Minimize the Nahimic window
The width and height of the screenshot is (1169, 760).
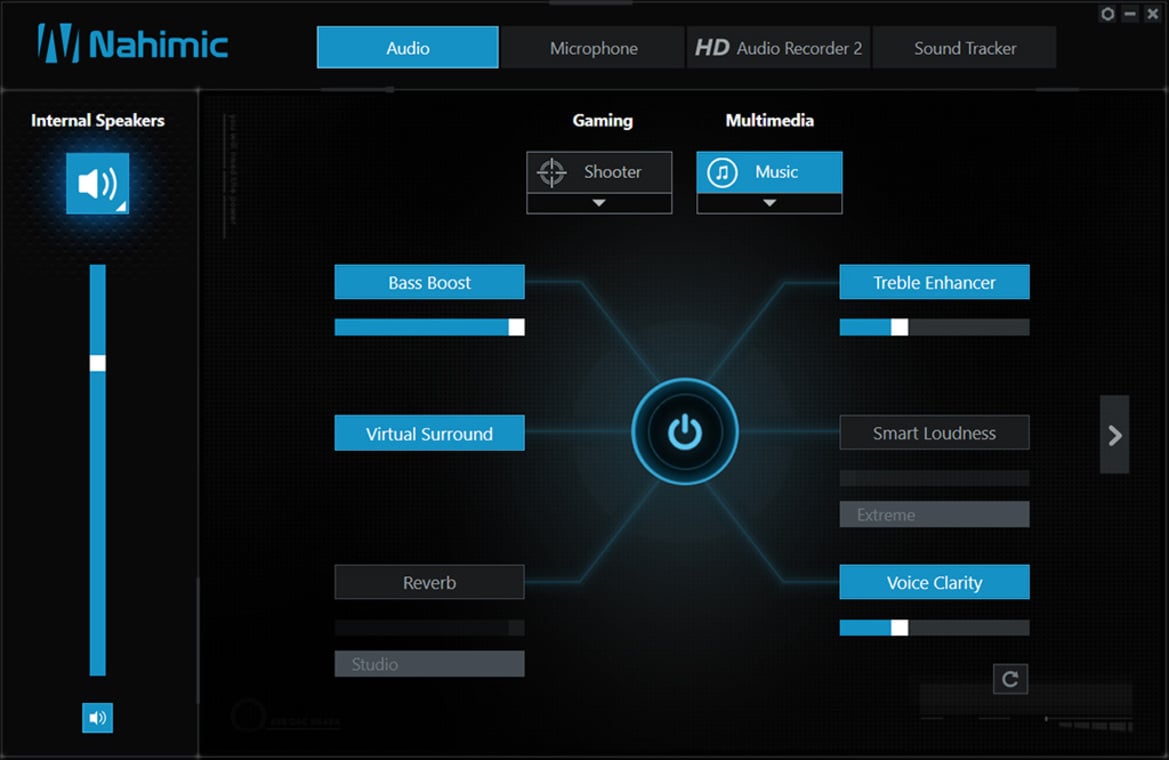click(x=1130, y=14)
